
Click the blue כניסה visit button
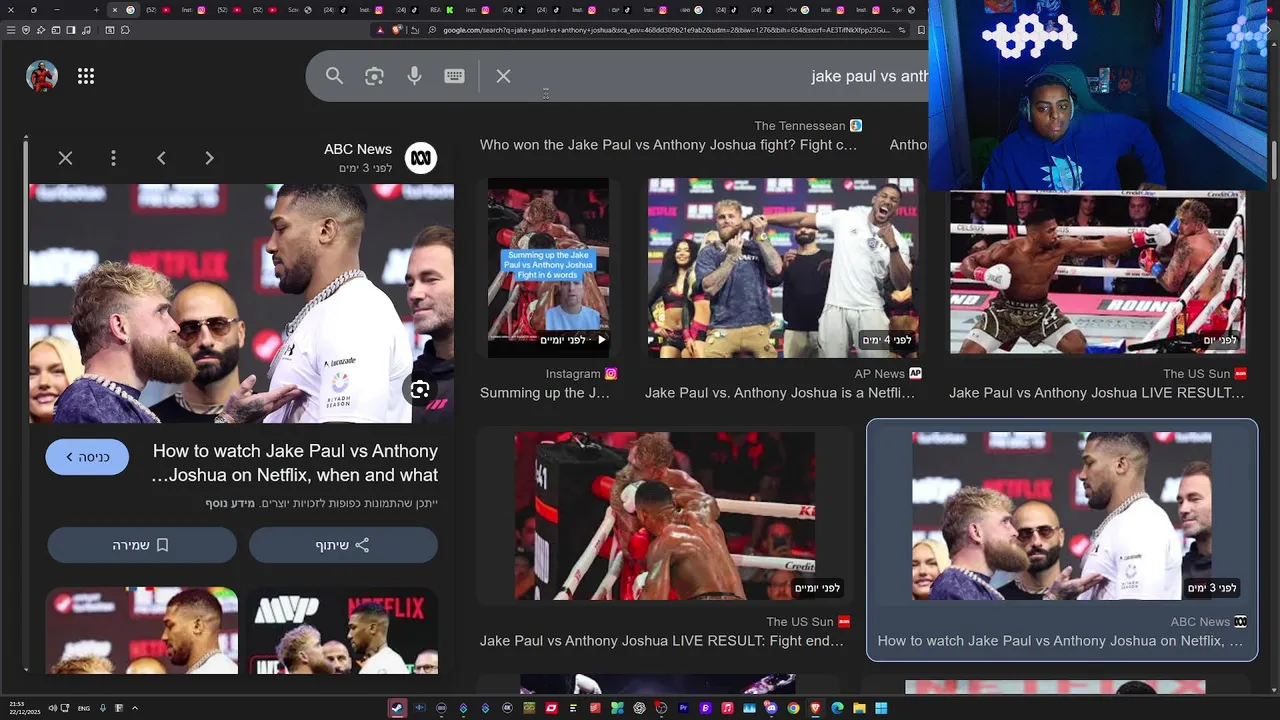pyautogui.click(x=87, y=457)
